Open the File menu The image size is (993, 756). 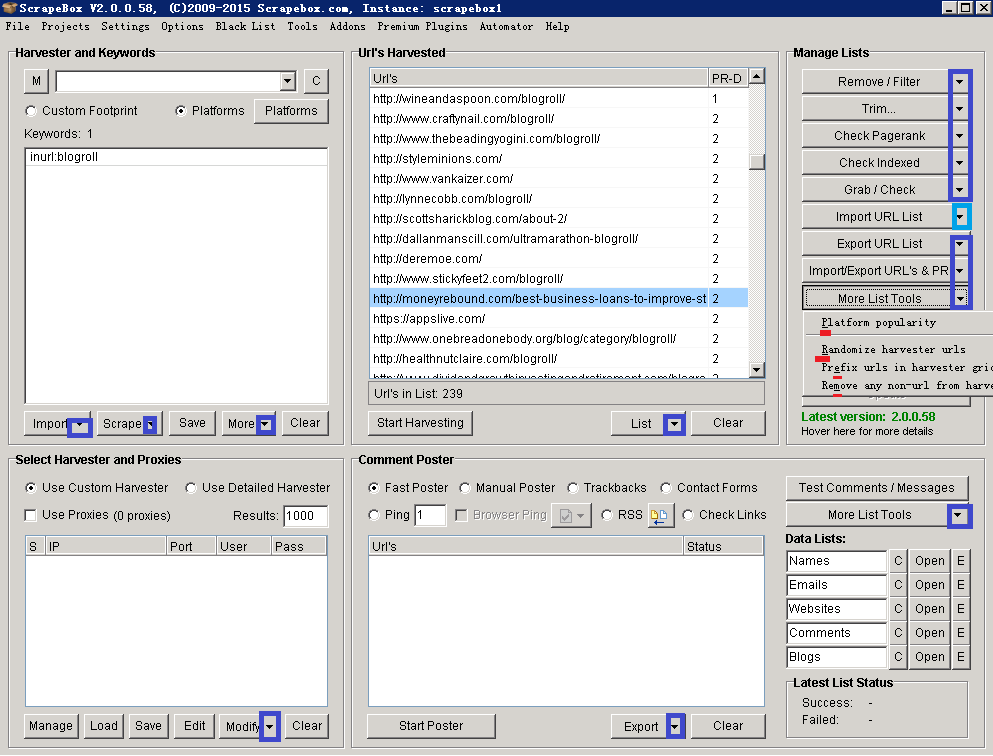[18, 27]
